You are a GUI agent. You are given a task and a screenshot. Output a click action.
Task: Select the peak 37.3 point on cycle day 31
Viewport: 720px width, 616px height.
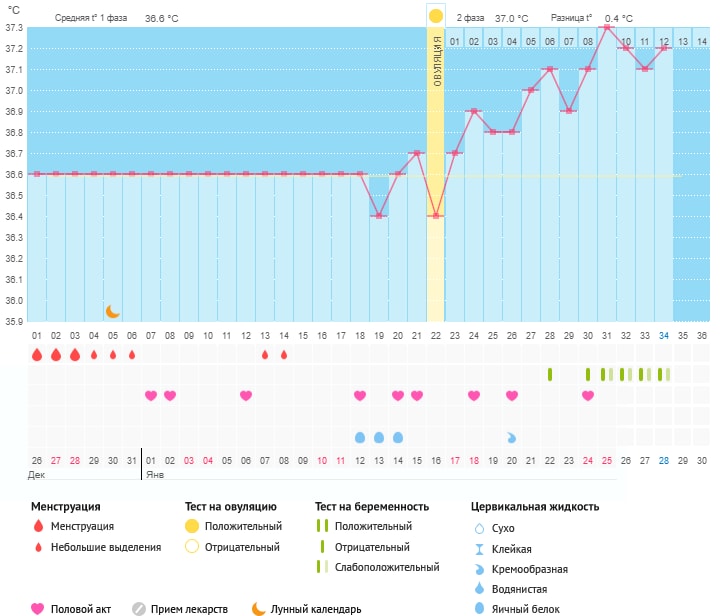tap(607, 27)
